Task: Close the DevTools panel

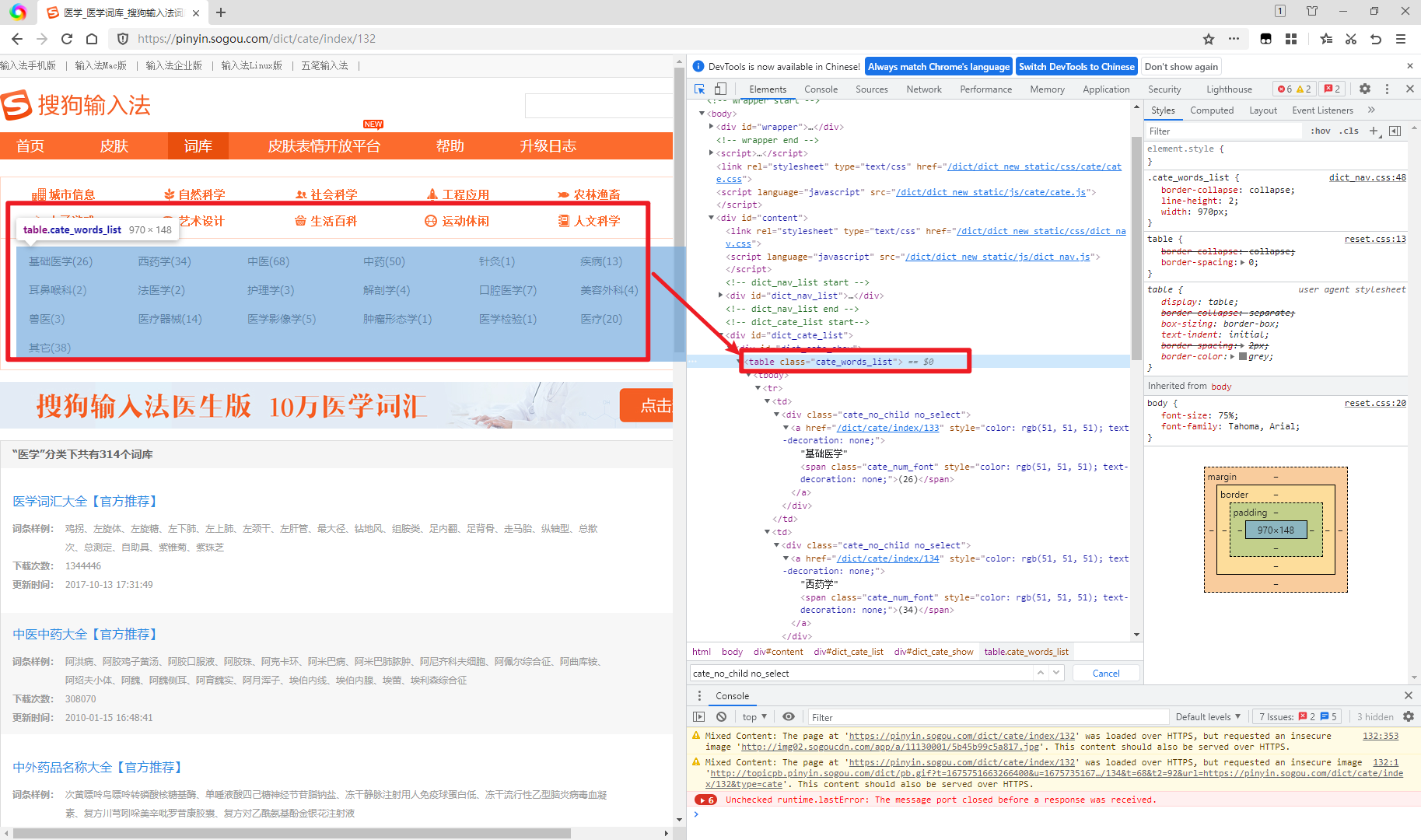Action: point(1409,89)
